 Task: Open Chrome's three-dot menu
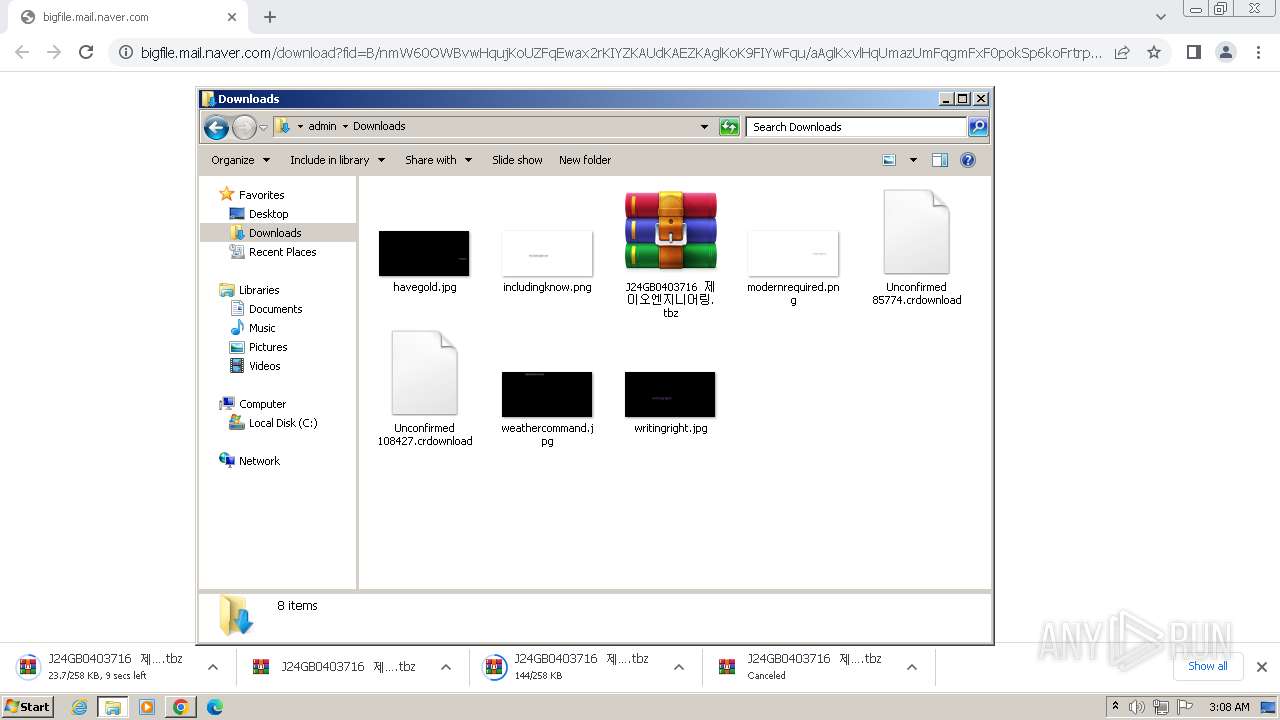[1258, 52]
